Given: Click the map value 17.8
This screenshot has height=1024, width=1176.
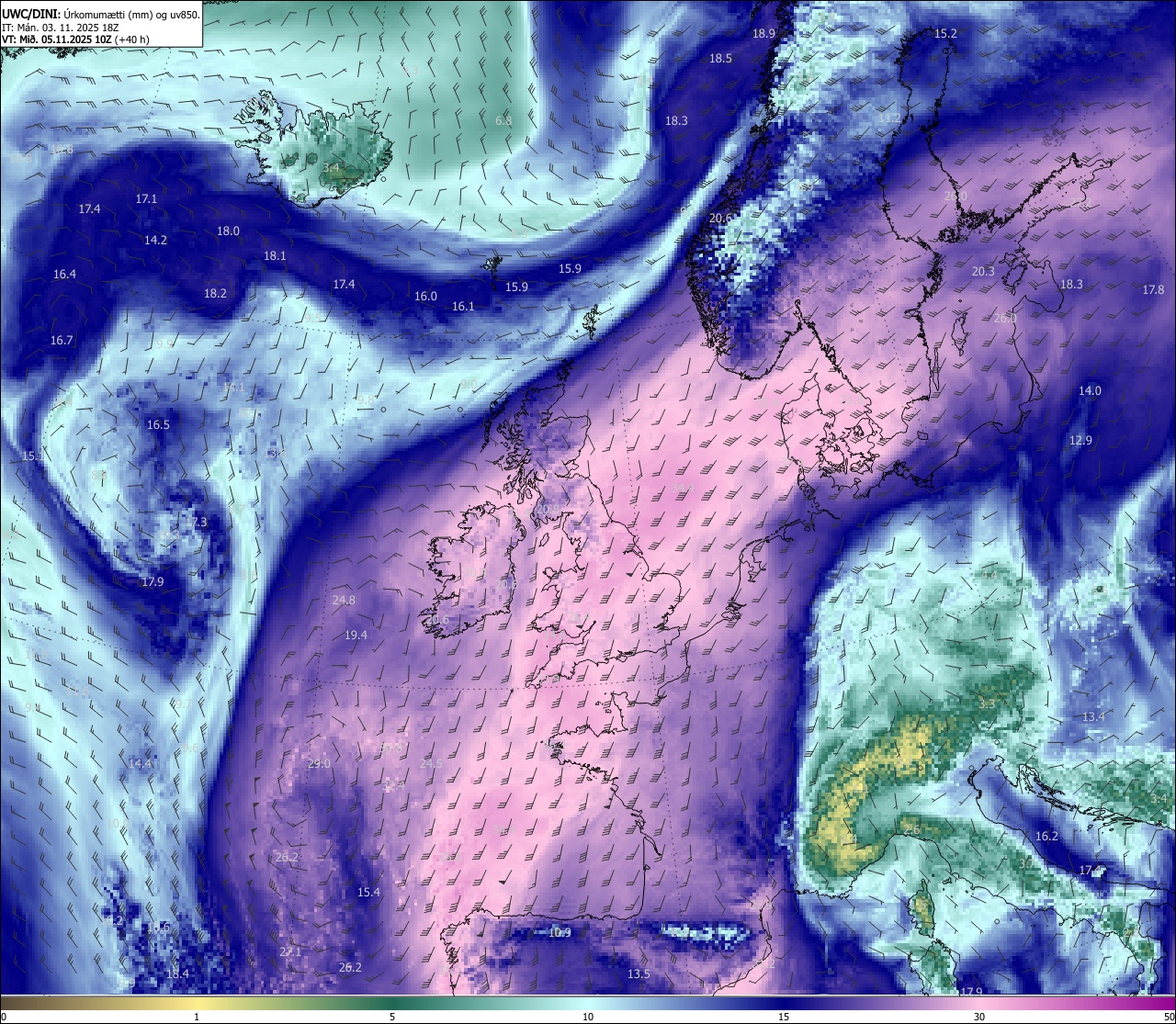Looking at the screenshot, I should [1153, 289].
